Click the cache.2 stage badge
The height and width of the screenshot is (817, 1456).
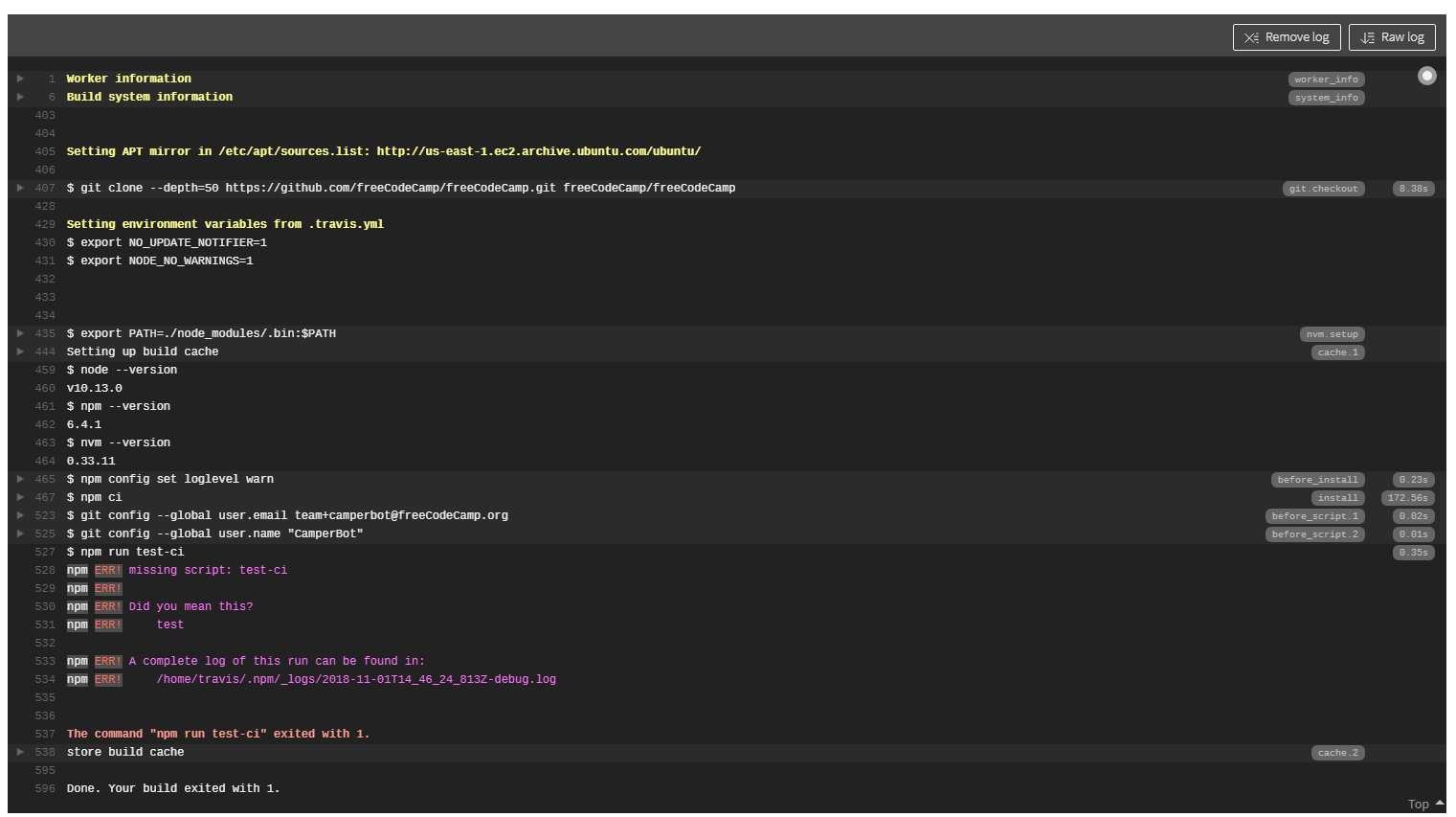click(x=1337, y=752)
